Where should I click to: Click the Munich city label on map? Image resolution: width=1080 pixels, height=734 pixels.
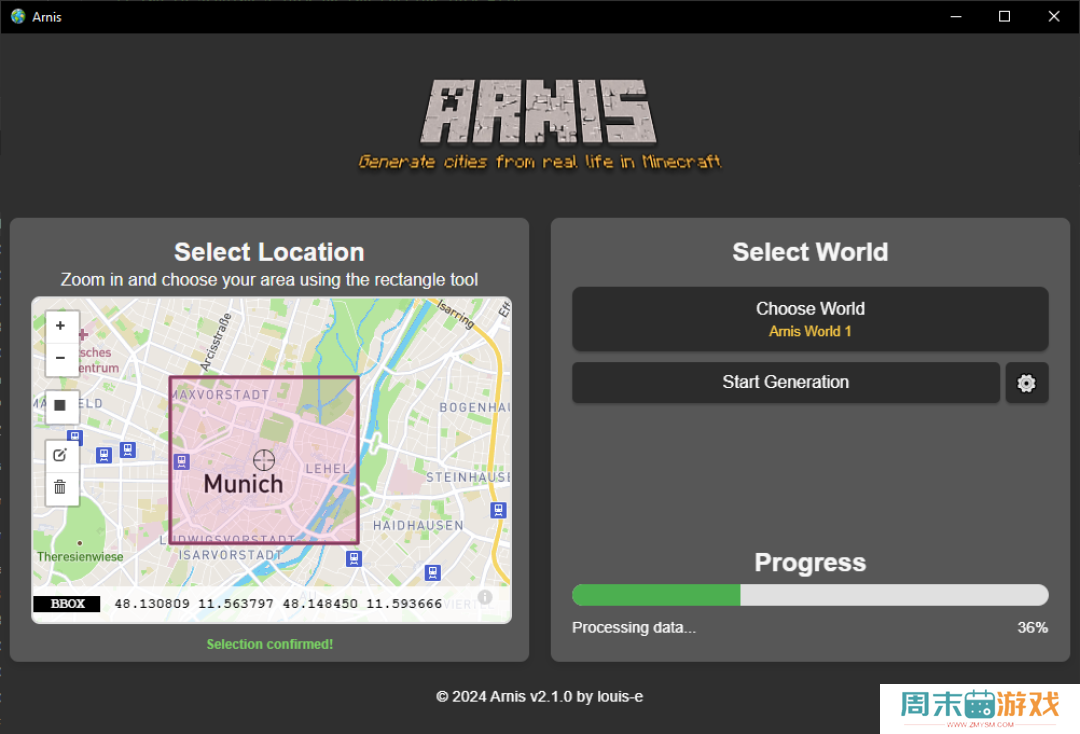(x=243, y=484)
